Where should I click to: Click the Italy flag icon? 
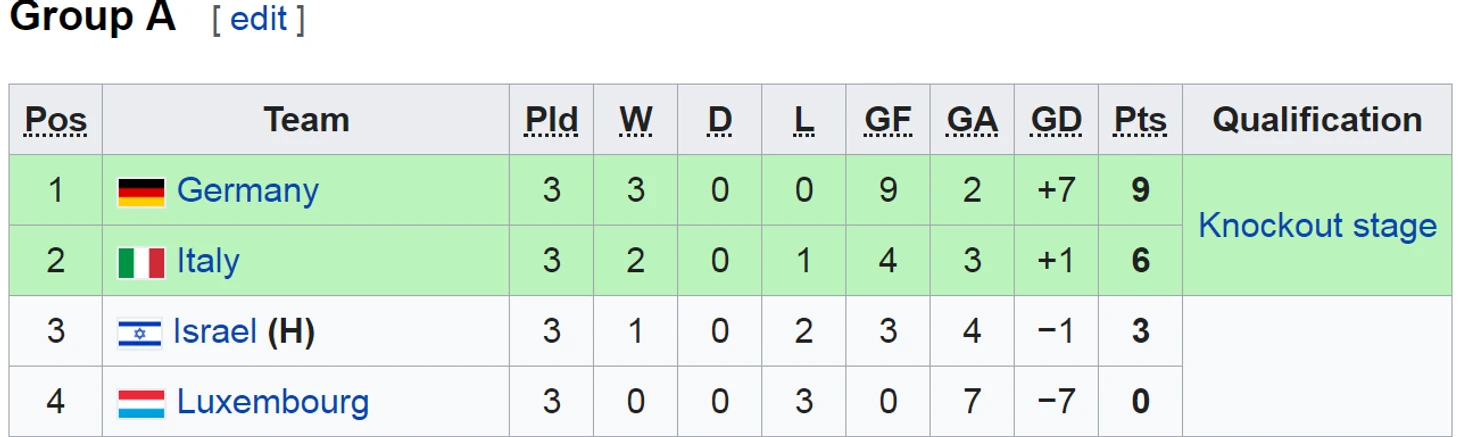pyautogui.click(x=141, y=263)
